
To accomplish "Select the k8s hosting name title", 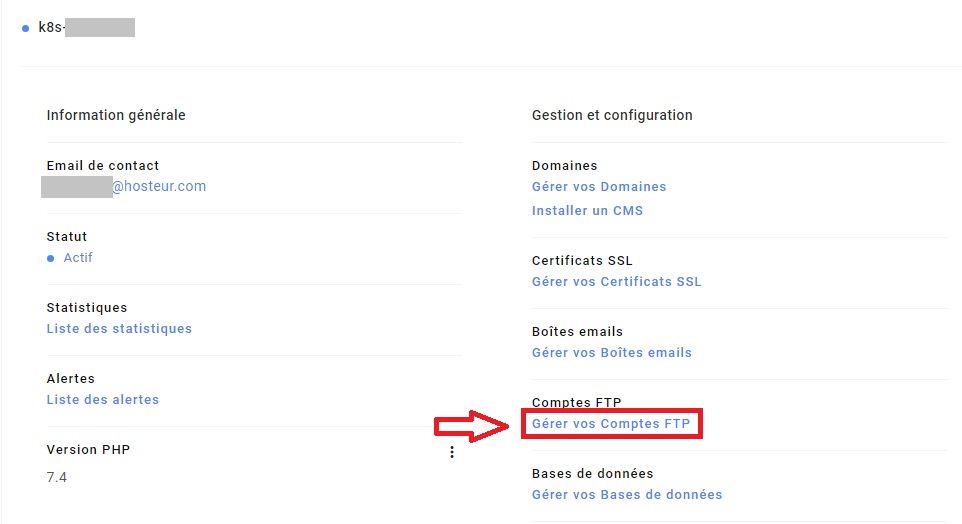I will (x=85, y=28).
